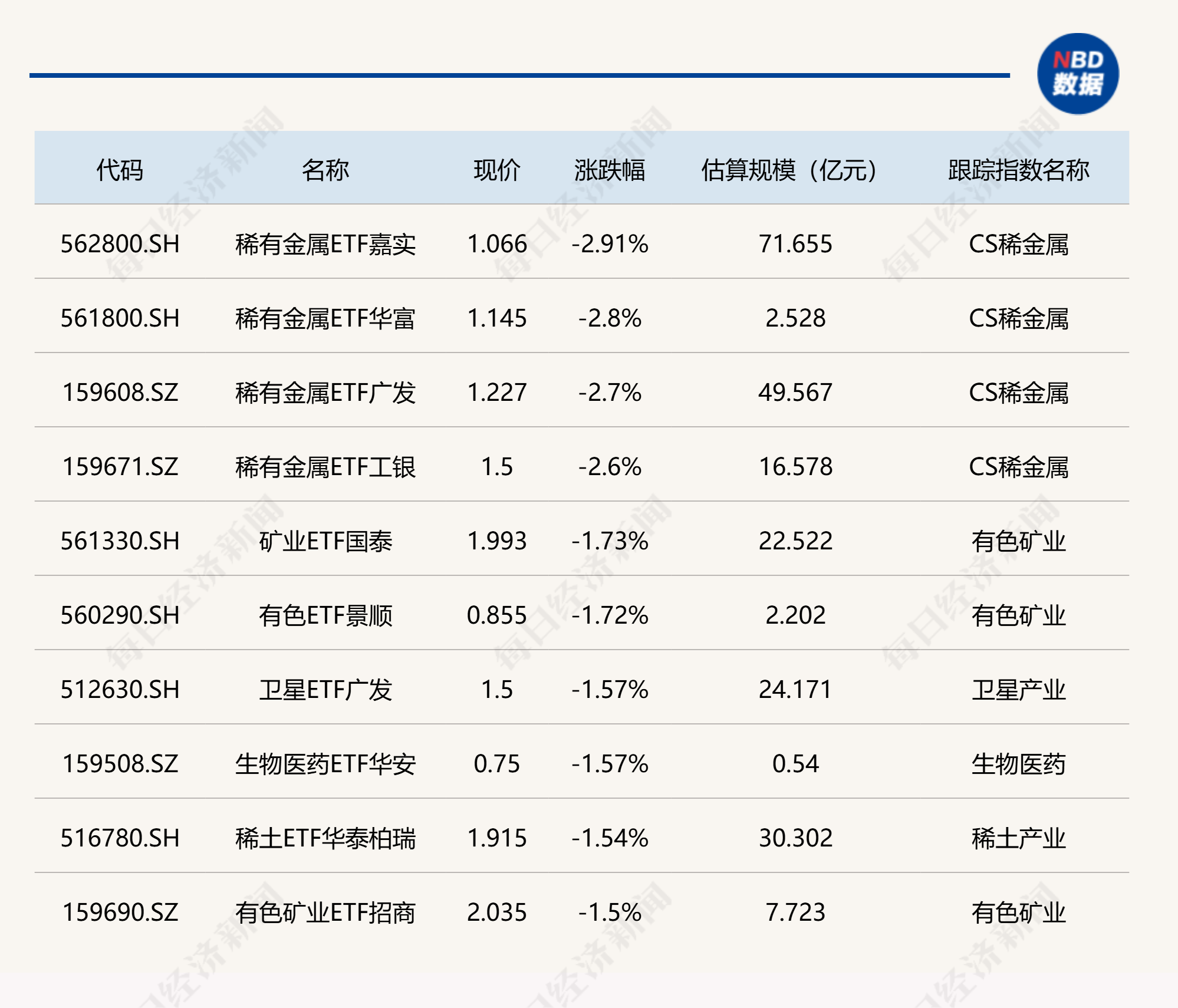Select code 159690.SZ

pyautogui.click(x=120, y=913)
